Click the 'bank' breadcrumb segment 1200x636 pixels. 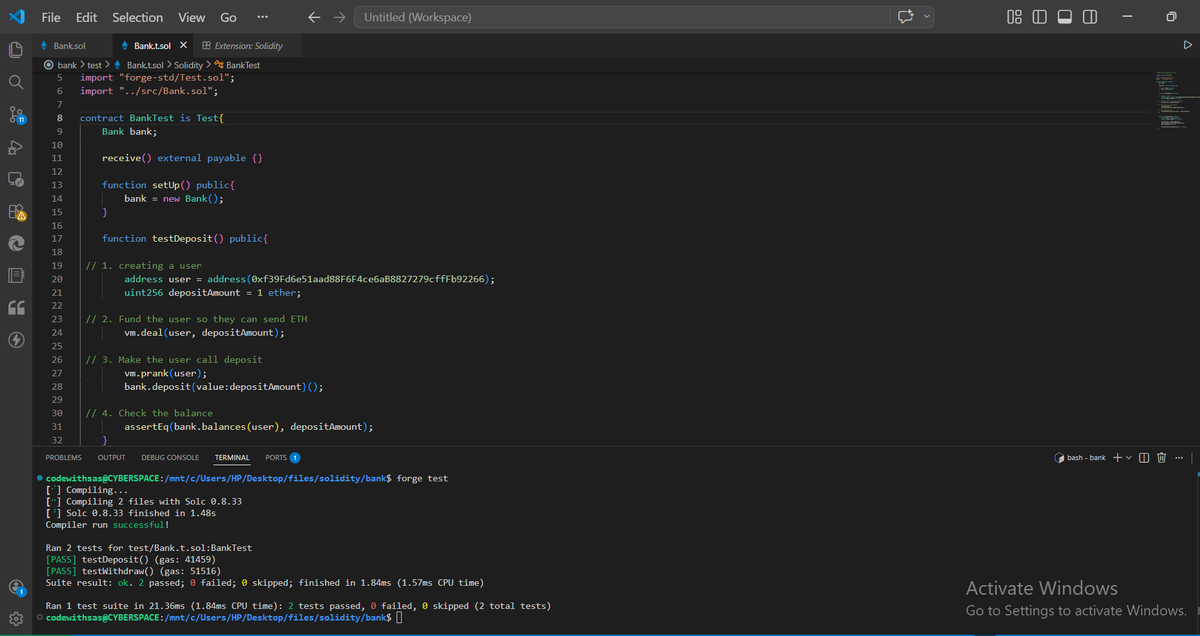point(67,65)
